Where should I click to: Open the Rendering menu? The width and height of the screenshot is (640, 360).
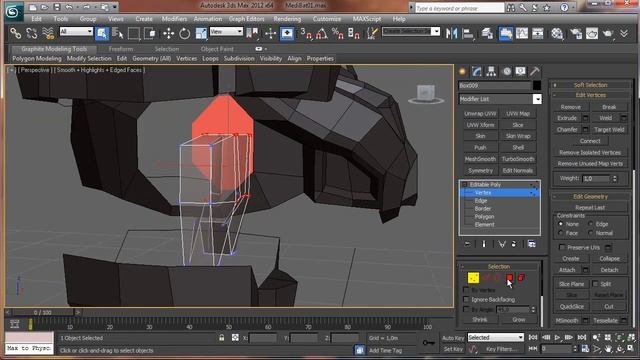click(287, 19)
